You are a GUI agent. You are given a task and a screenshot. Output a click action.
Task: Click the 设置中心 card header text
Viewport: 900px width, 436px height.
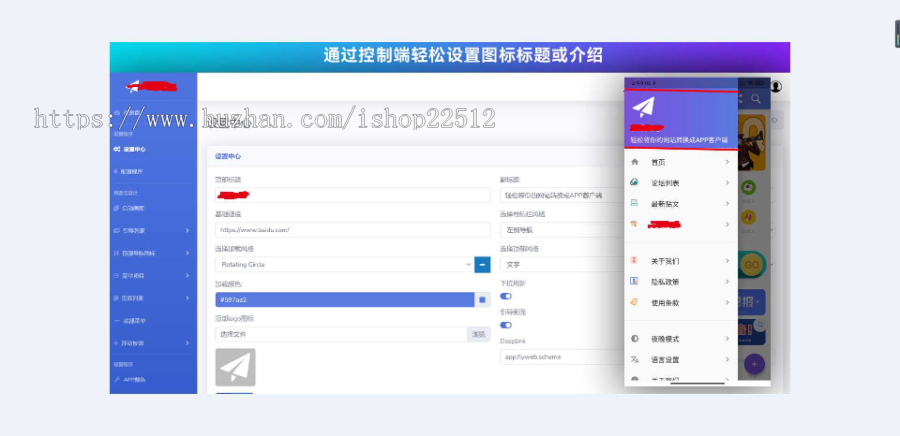pyautogui.click(x=228, y=156)
